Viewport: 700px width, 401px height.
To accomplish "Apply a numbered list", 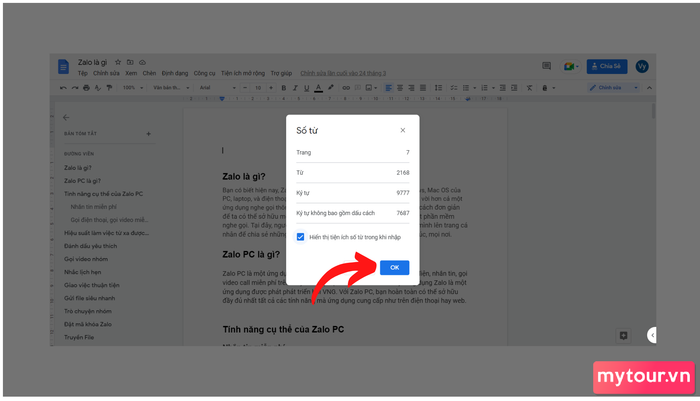I will [484, 88].
